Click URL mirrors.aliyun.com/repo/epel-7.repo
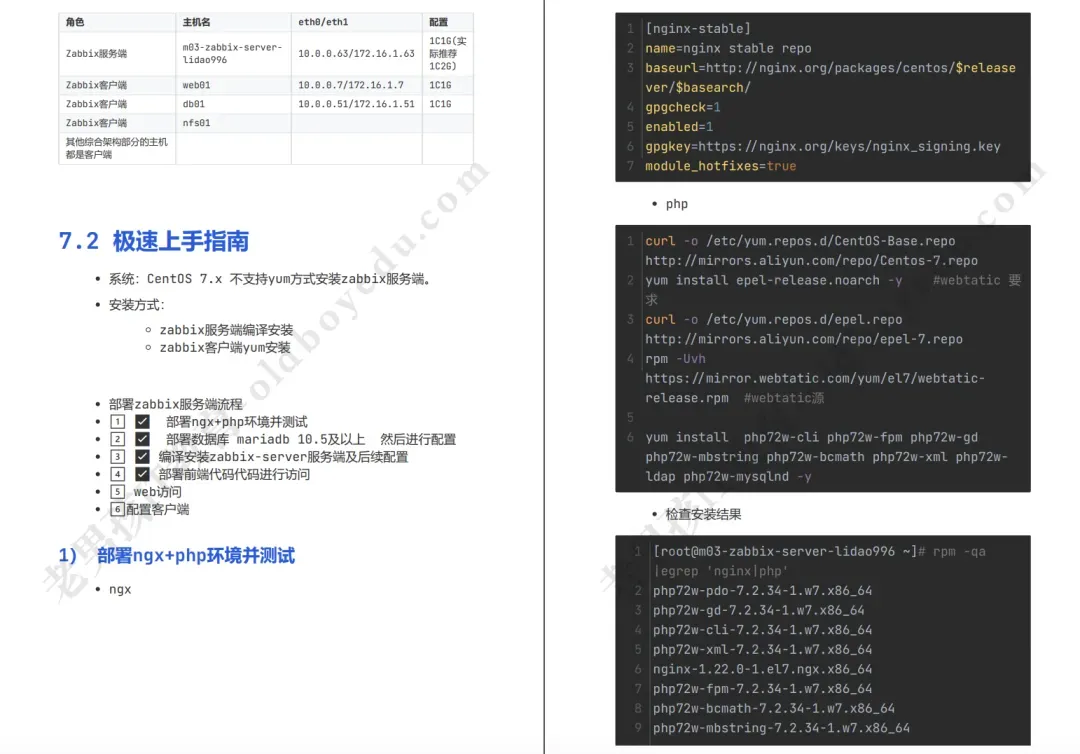Viewport: 1080px width, 754px height. click(804, 339)
